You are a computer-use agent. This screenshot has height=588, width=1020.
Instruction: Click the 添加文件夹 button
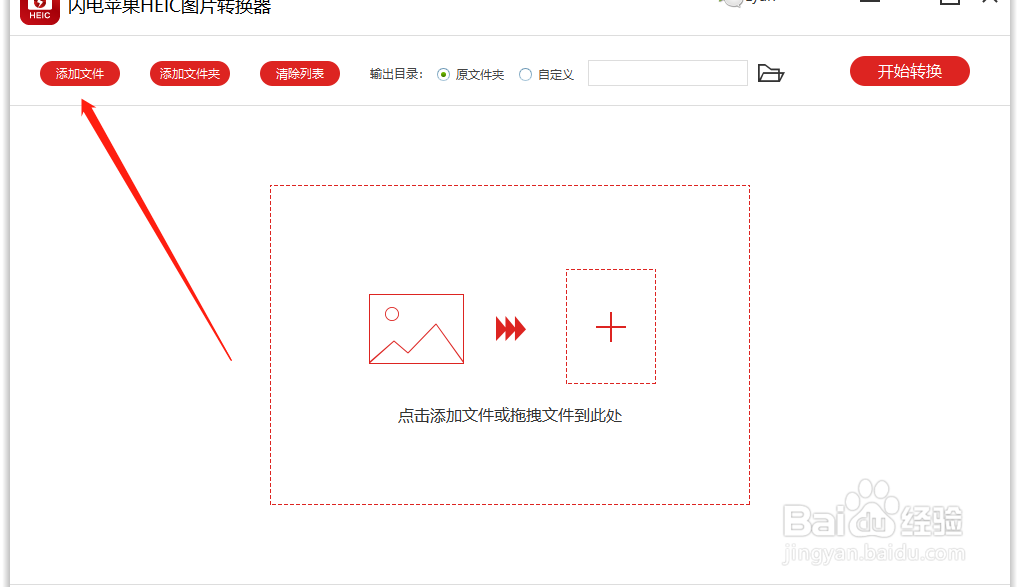[190, 74]
